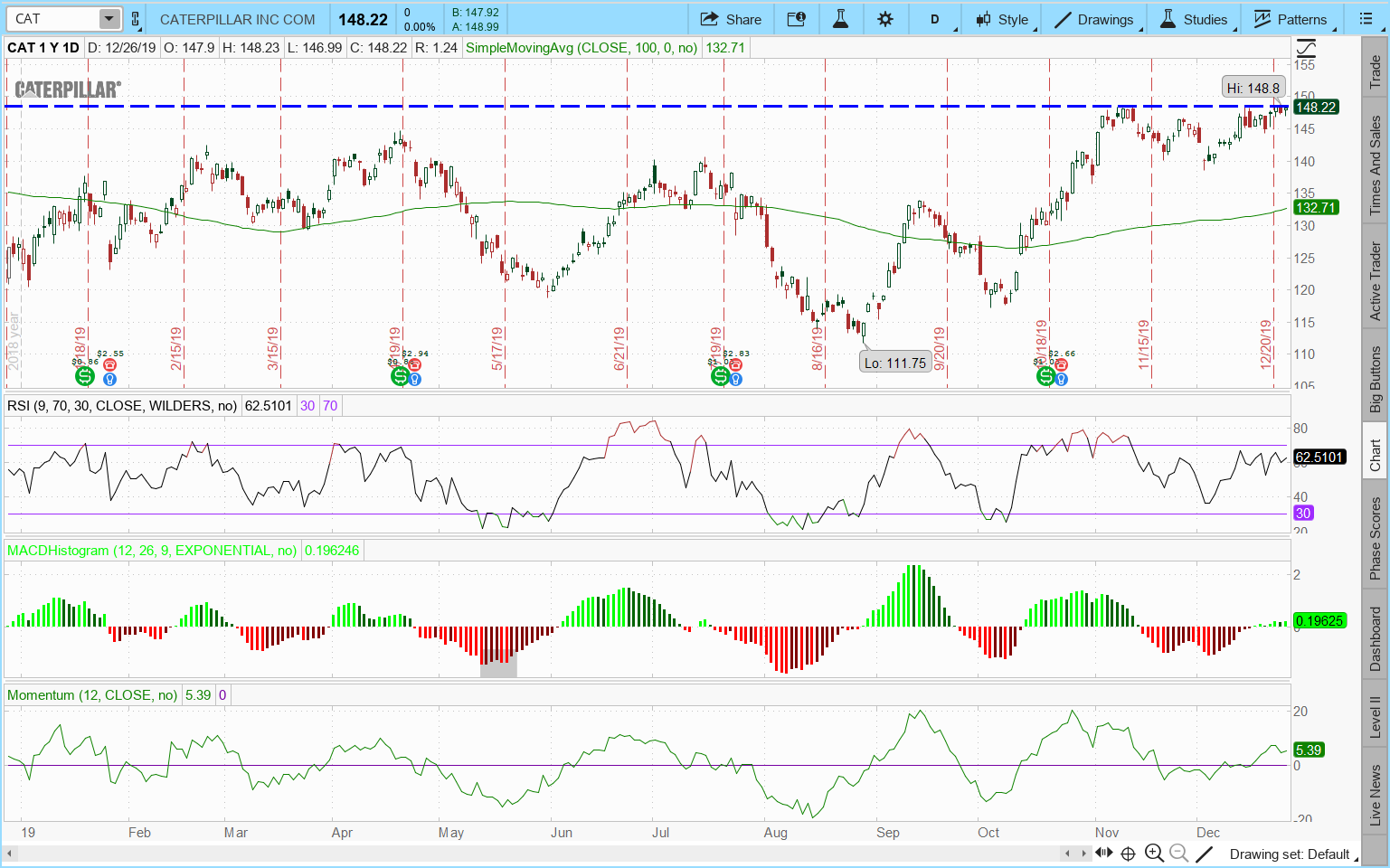Image resolution: width=1390 pixels, height=868 pixels.
Task: Open the D timeframe dropdown
Action: (936, 19)
